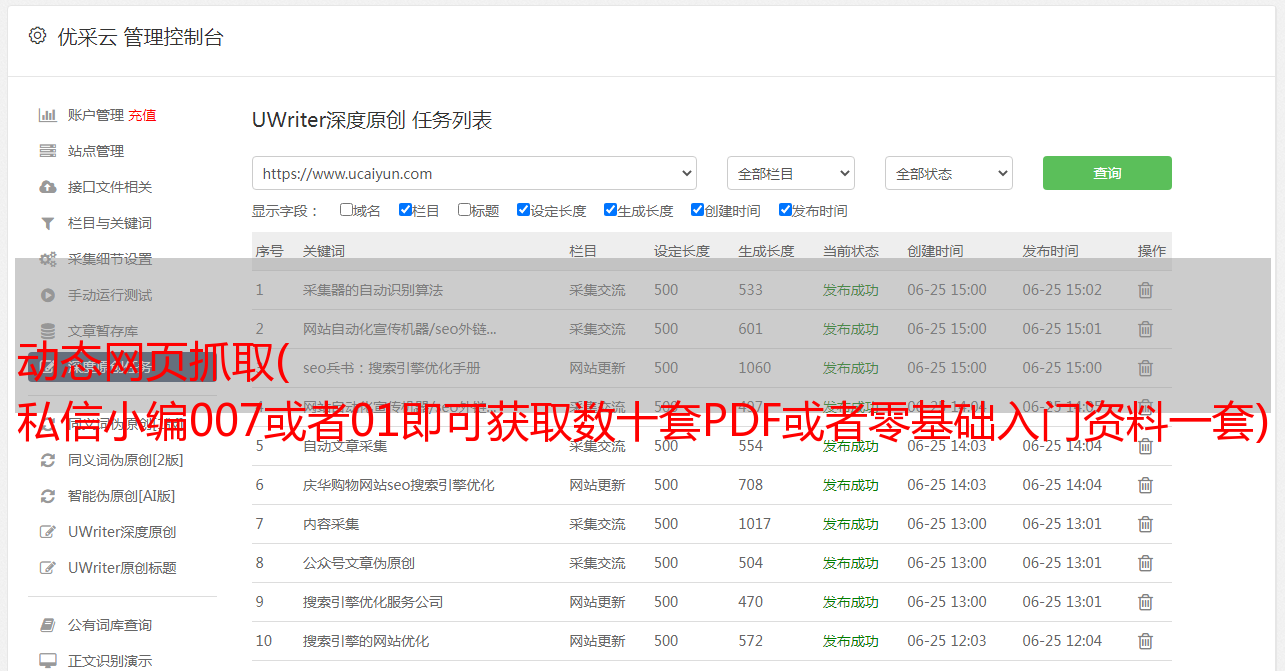Delete the seo兵书 task with trash icon
The height and width of the screenshot is (671, 1285).
point(1145,368)
